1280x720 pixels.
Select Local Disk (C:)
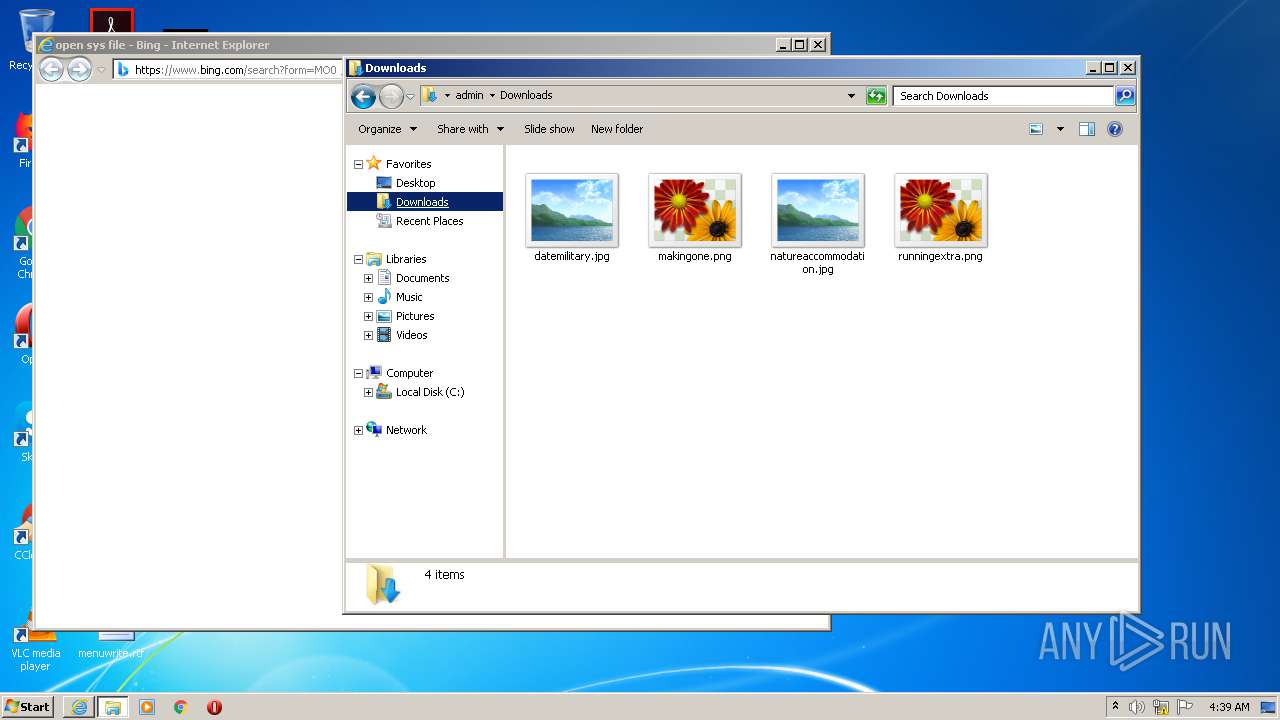coord(430,392)
